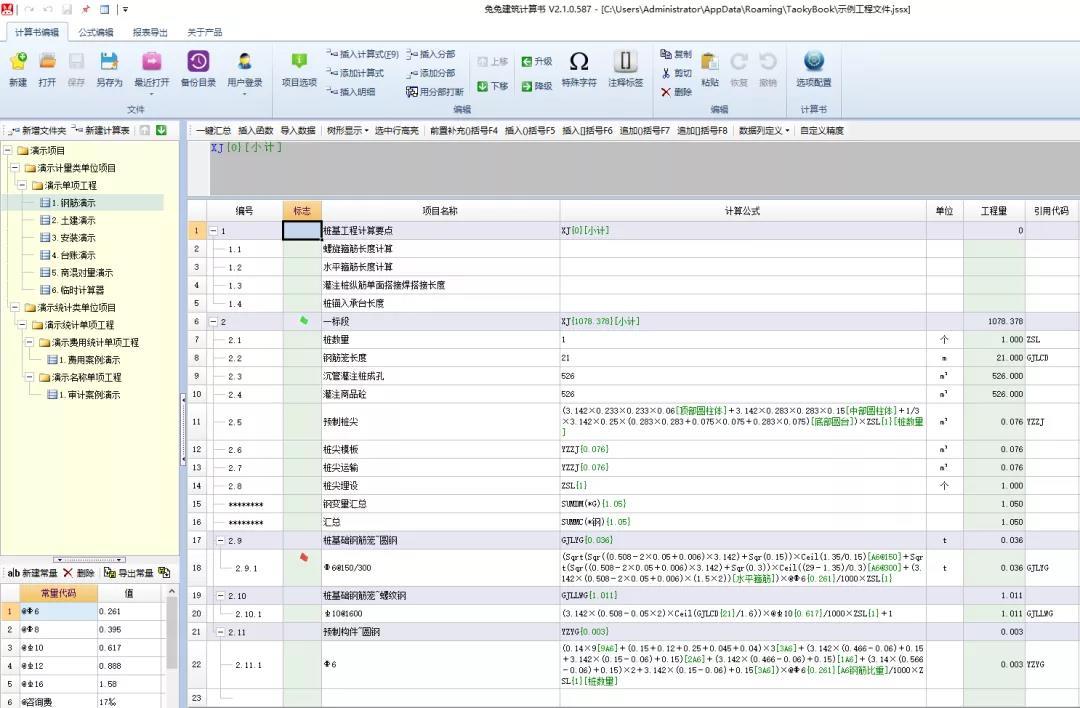
Task: Collapse the 演示单项工程 tree folder
Action: [x=23, y=185]
